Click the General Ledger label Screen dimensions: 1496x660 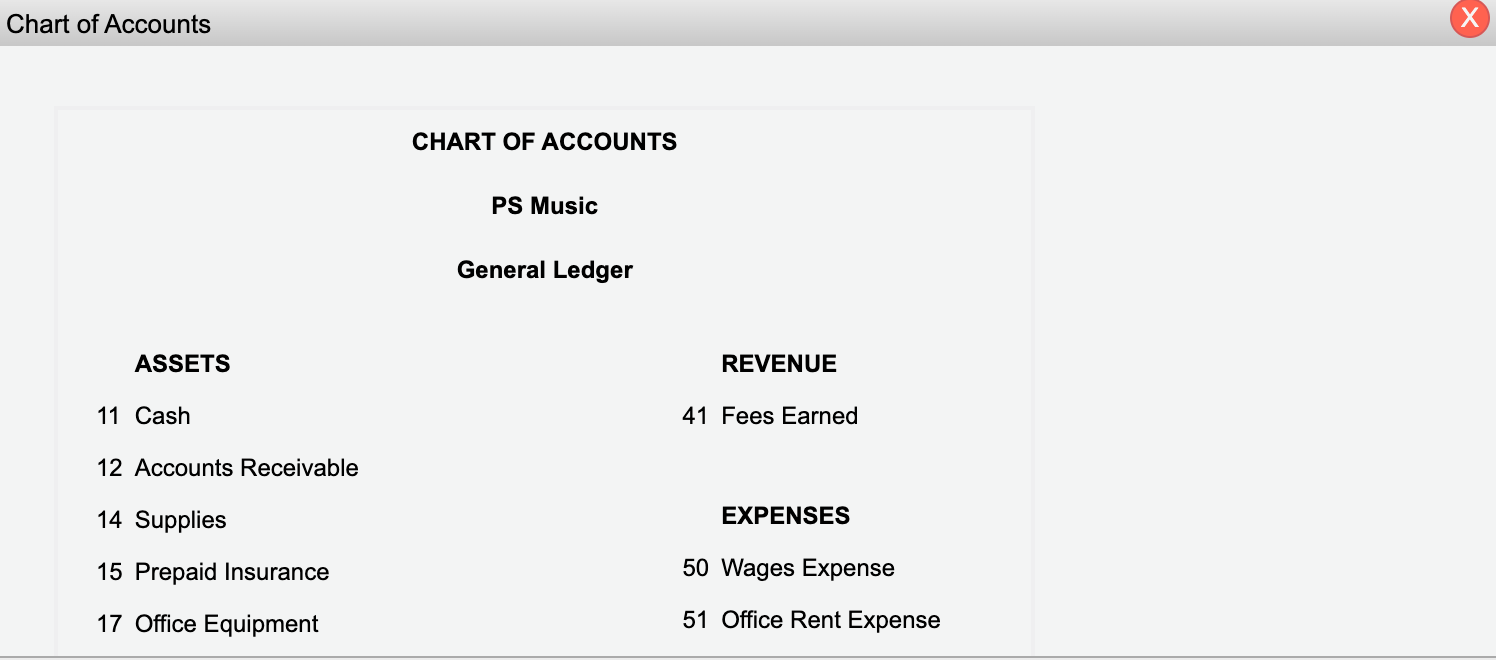(543, 270)
